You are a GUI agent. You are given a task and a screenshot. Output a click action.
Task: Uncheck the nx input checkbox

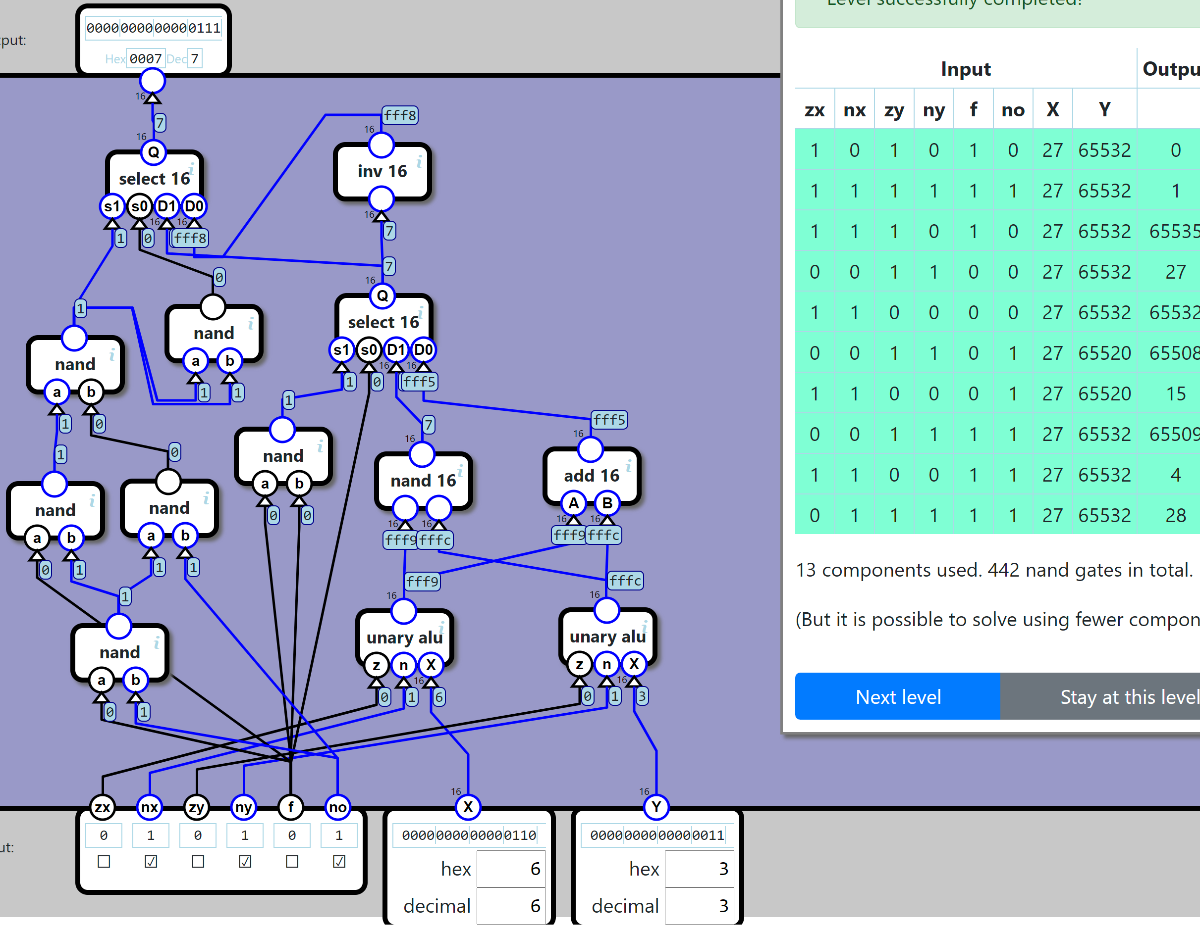(151, 861)
